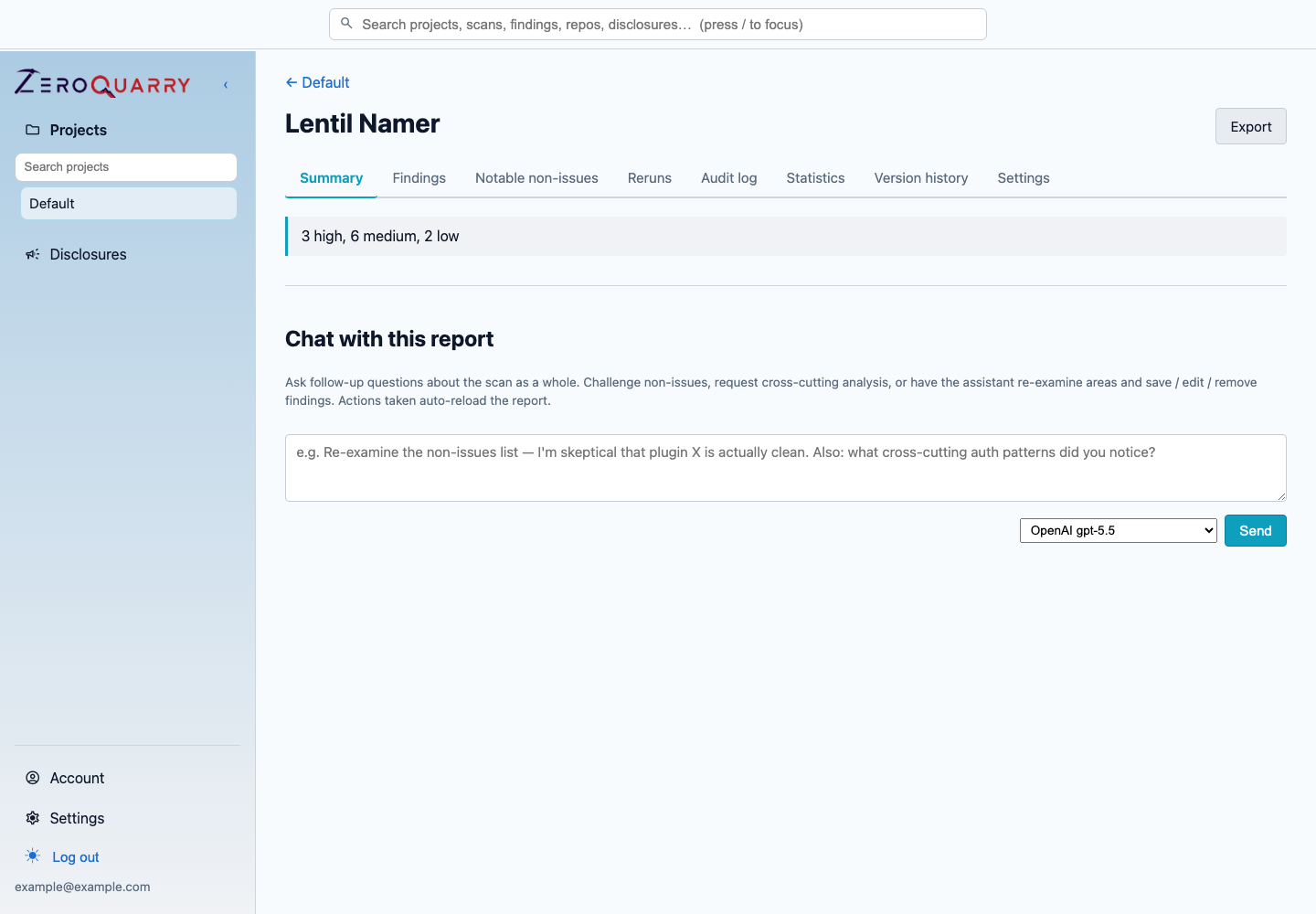Screen dimensions: 1316x914
Task: Open the OpenAI gpt-5.5 model dropdown
Action: (1119, 530)
